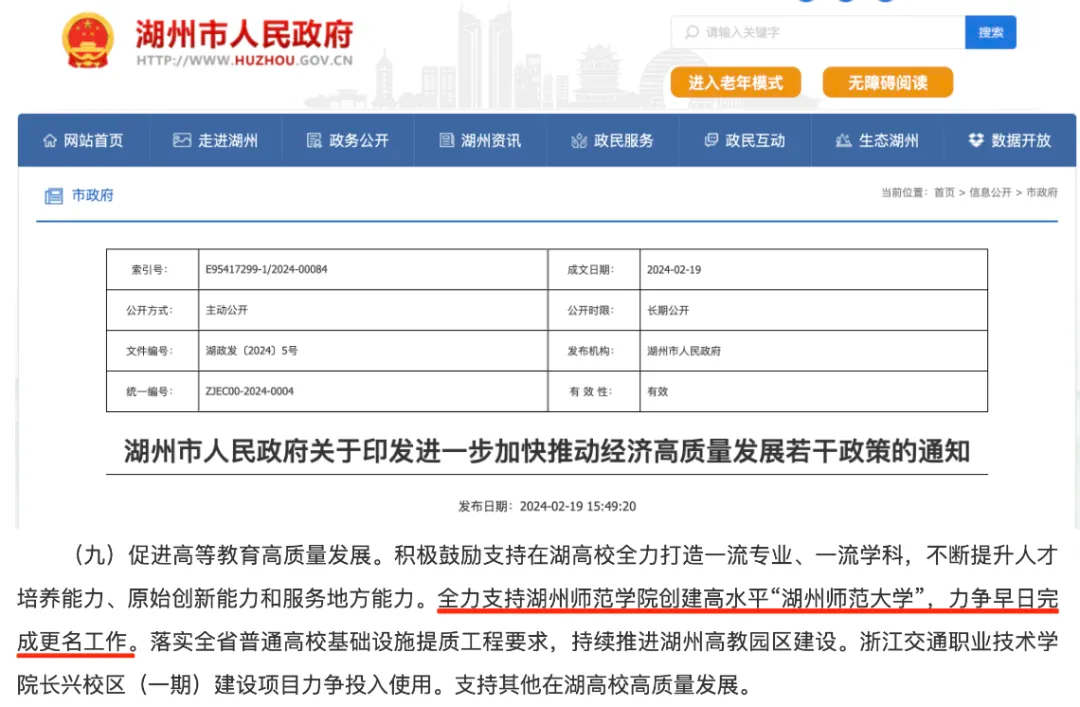Click the blue 搜索 search button

(990, 32)
